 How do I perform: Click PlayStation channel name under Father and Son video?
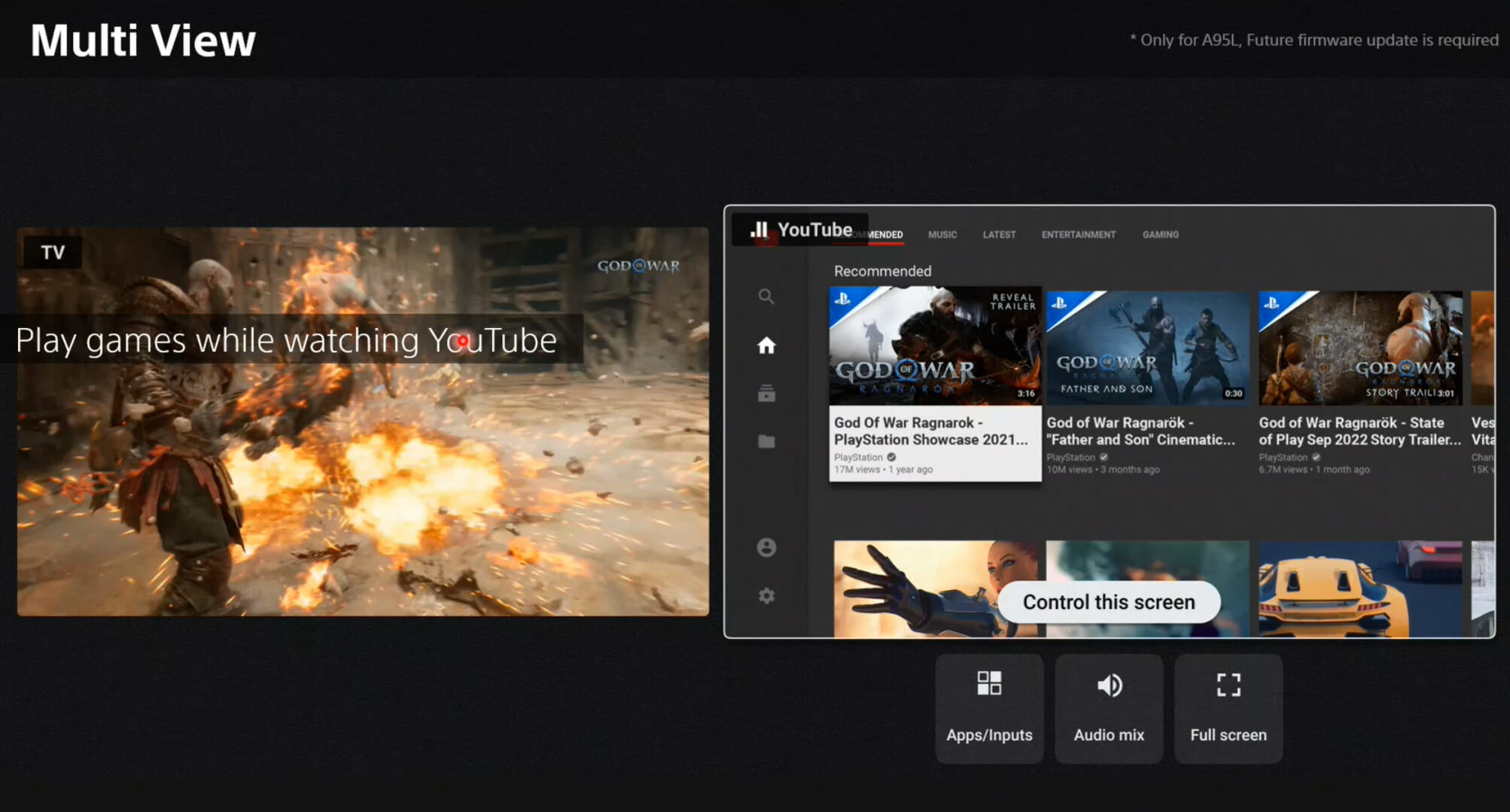pyautogui.click(x=1070, y=457)
